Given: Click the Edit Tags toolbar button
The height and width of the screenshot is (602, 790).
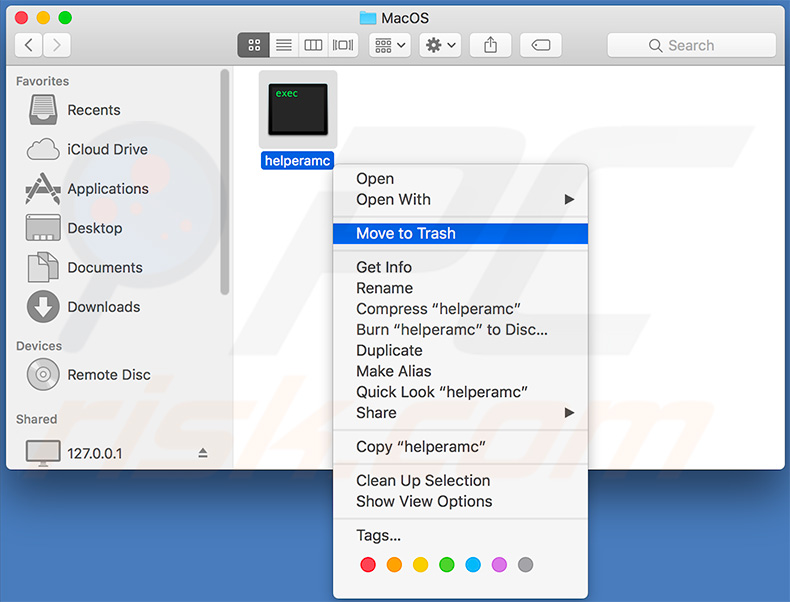Looking at the screenshot, I should pyautogui.click(x=540, y=45).
